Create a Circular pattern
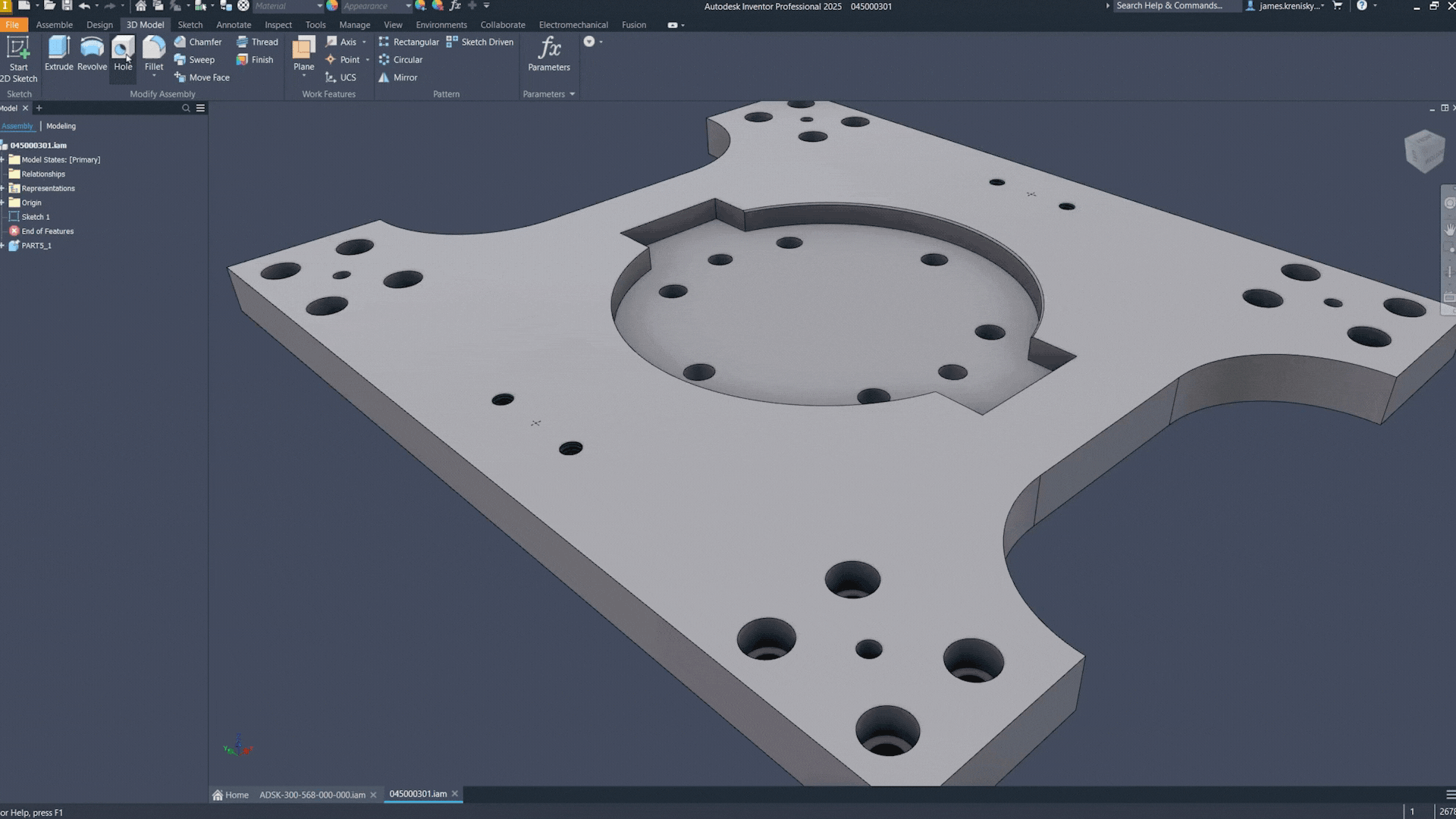Viewport: 1456px width, 819px height. 400,60
